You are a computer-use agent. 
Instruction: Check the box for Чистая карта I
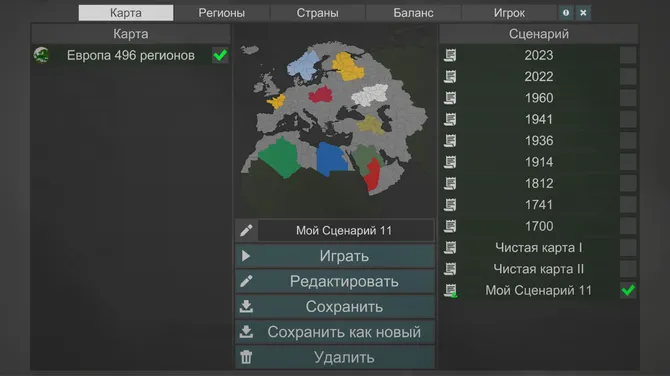(628, 247)
